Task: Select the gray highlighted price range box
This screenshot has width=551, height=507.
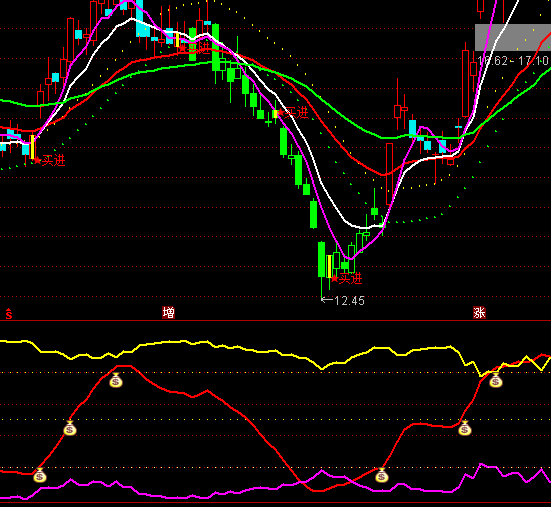Action: coord(513,38)
